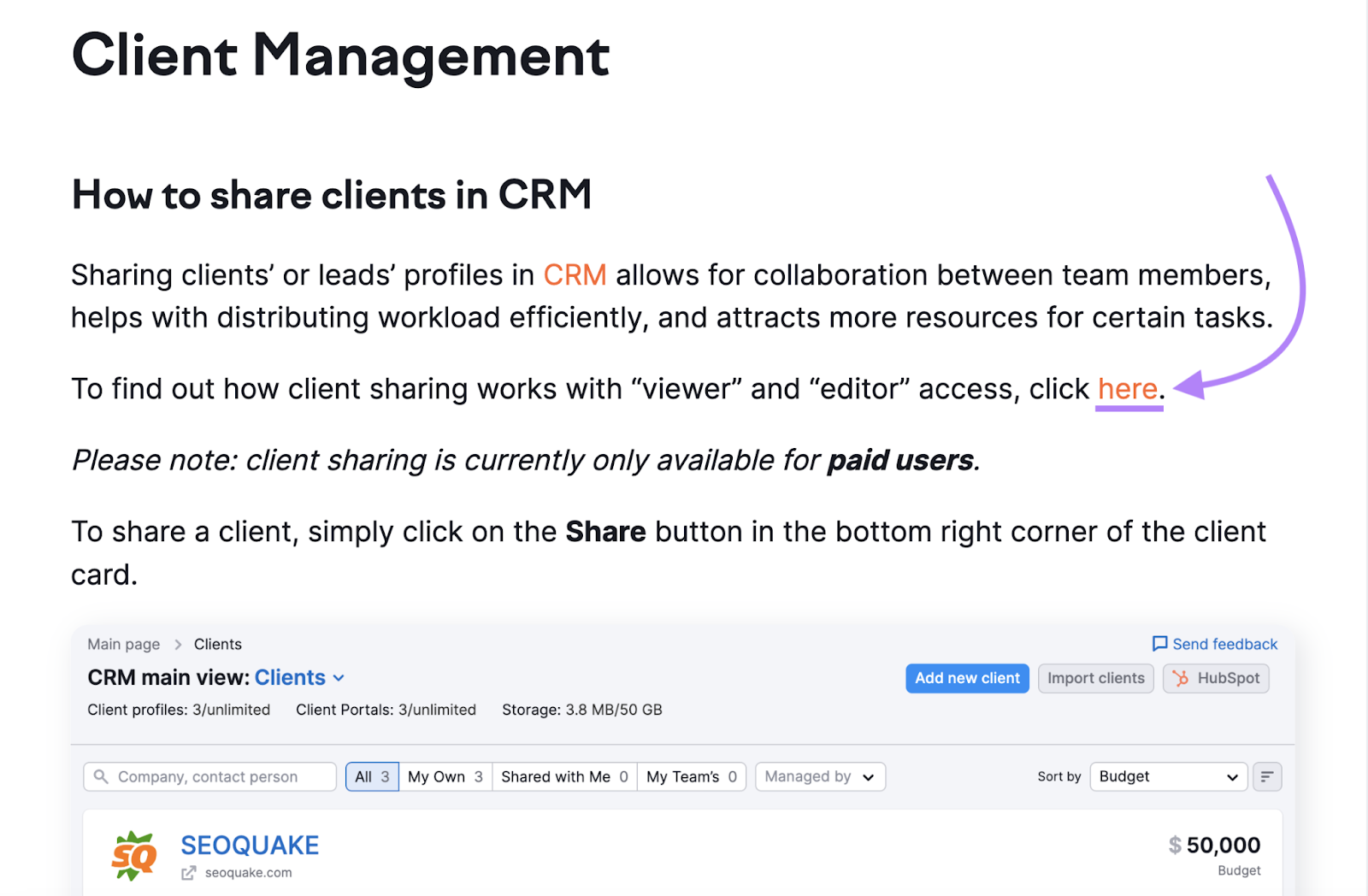Viewport: 1368px width, 896px height.
Task: Select the All clients filter tab
Action: (372, 776)
